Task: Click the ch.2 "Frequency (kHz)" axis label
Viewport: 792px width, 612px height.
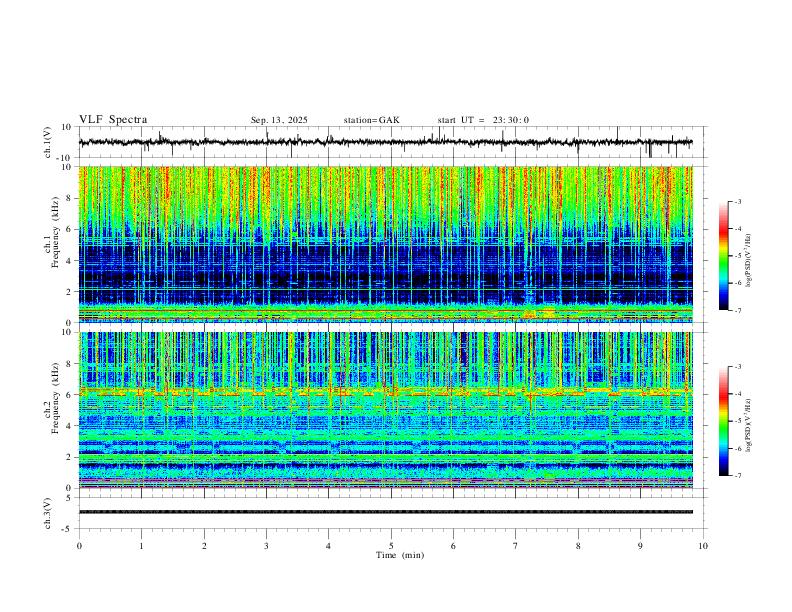Action: pos(56,397)
